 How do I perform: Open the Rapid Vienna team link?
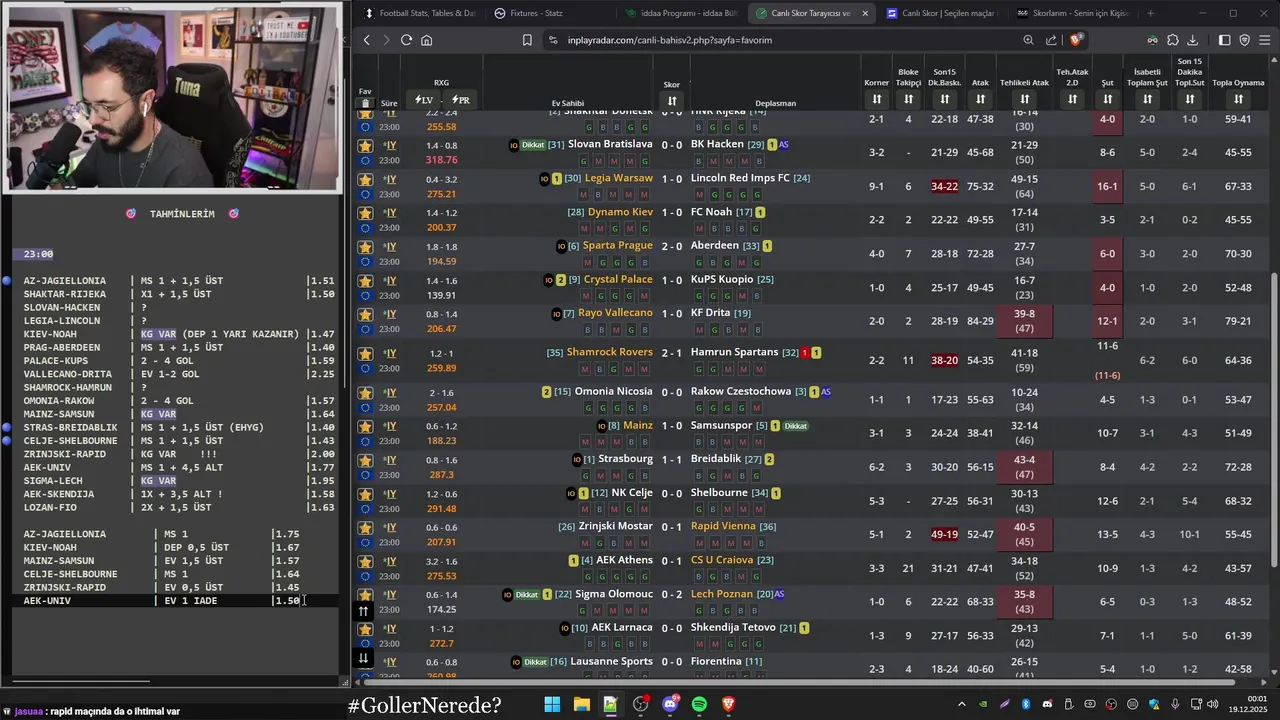point(723,526)
